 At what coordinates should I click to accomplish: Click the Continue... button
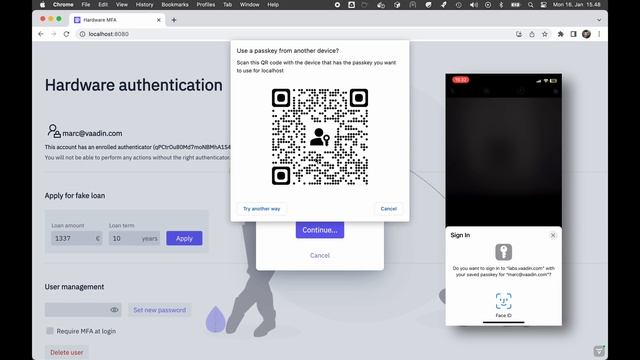320,230
